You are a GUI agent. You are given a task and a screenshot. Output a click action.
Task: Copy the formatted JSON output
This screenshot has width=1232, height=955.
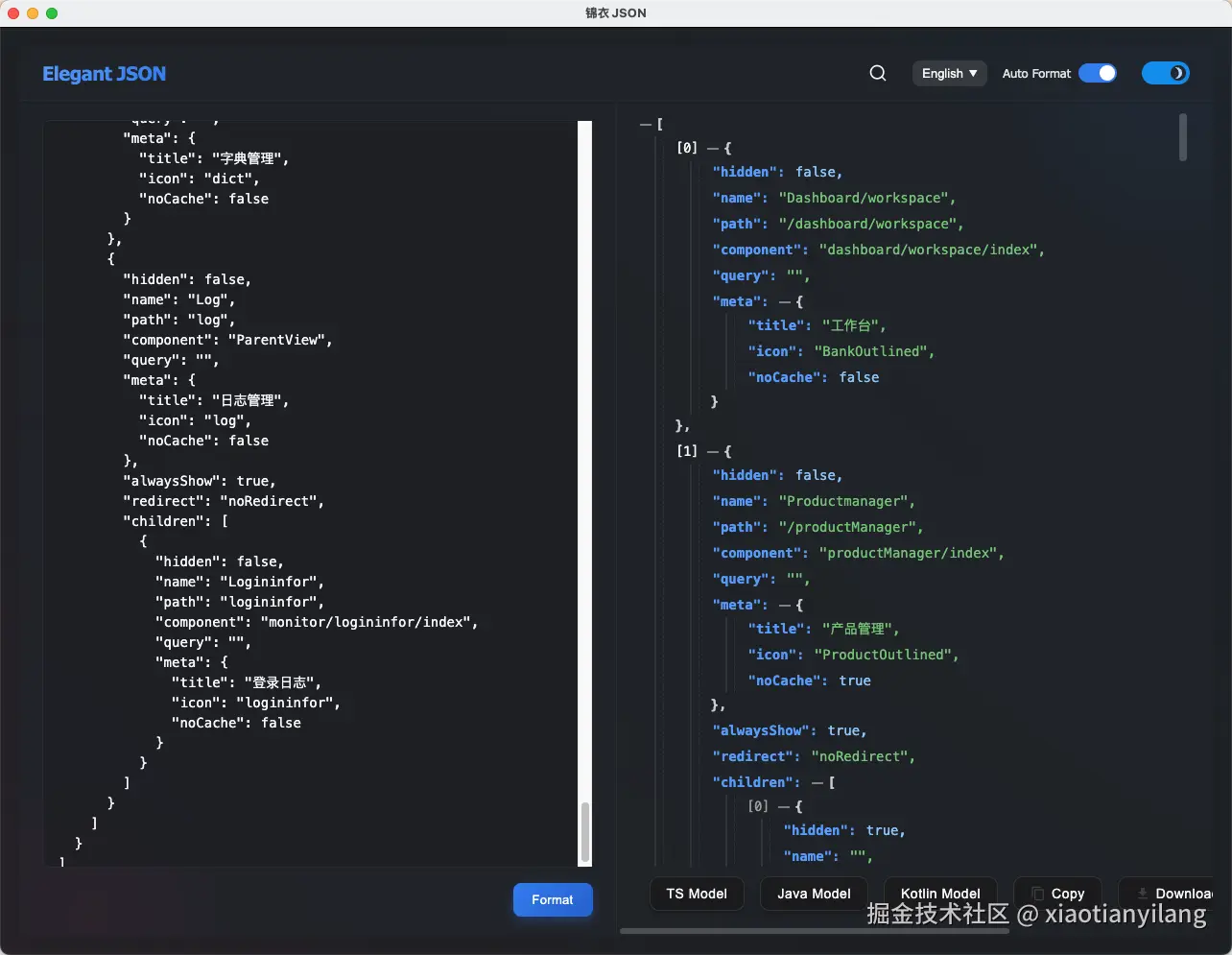(1057, 894)
